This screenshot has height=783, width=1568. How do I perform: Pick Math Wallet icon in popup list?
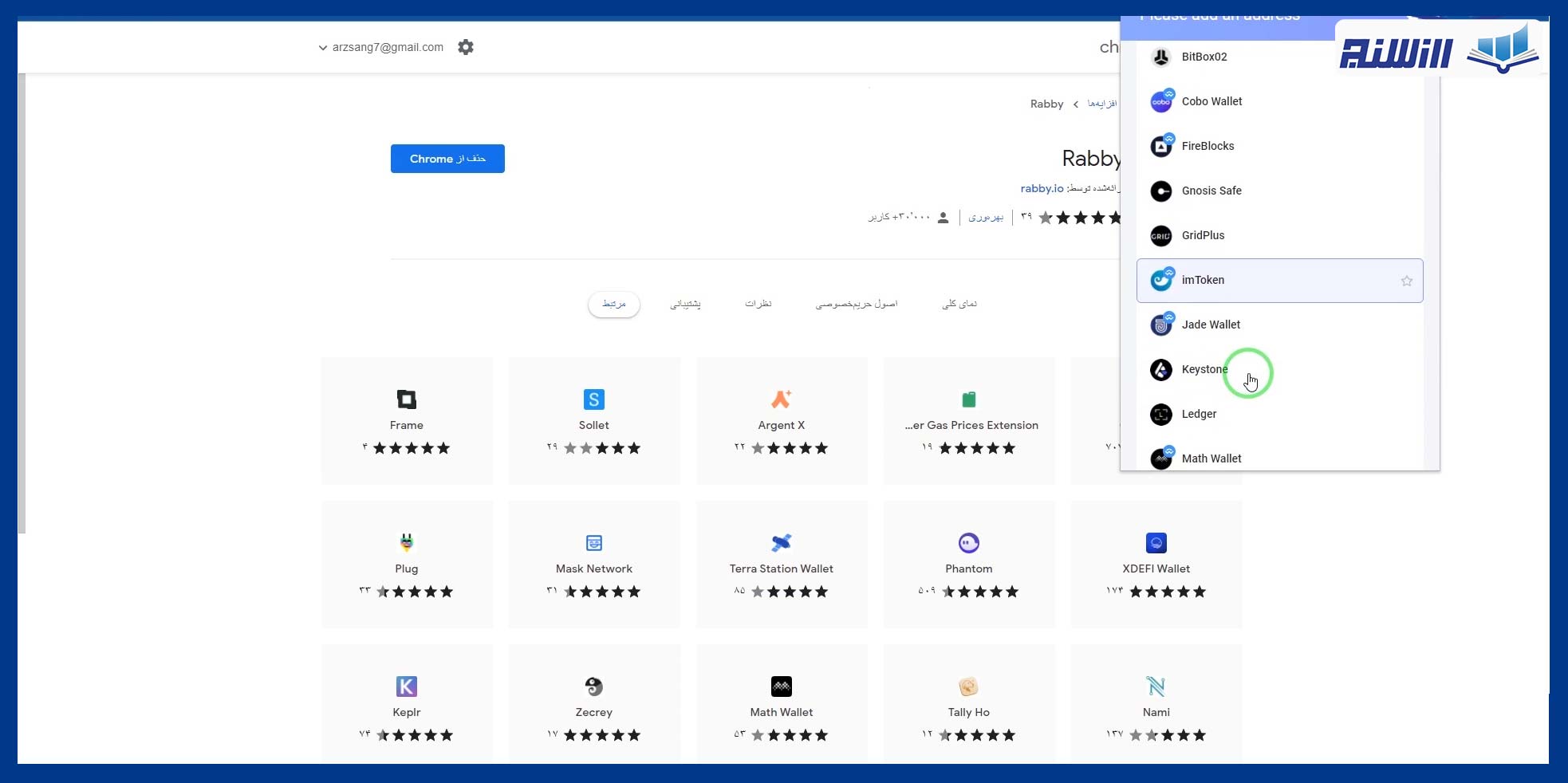(1161, 458)
